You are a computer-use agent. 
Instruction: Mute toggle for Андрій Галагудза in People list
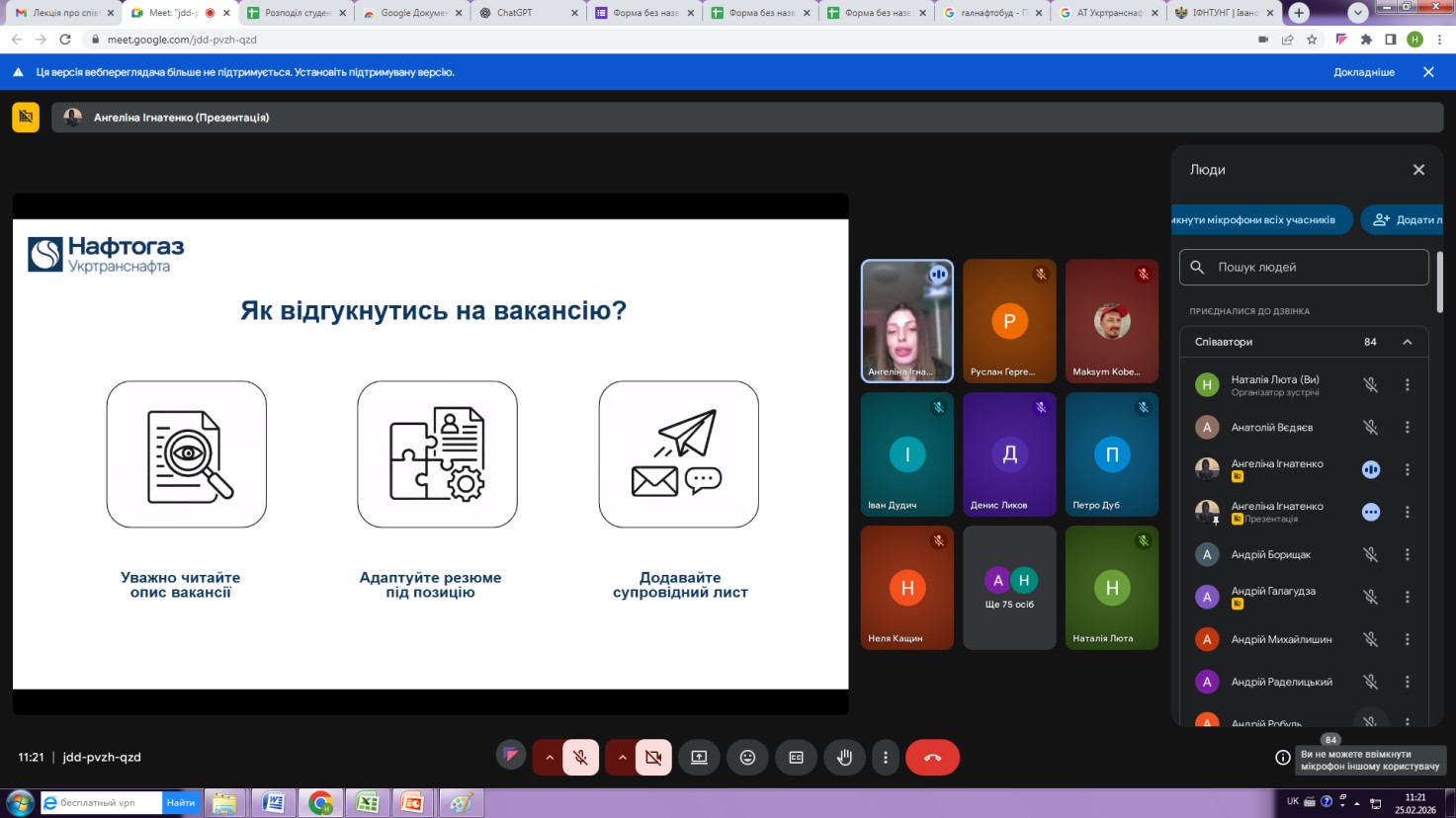click(1371, 597)
